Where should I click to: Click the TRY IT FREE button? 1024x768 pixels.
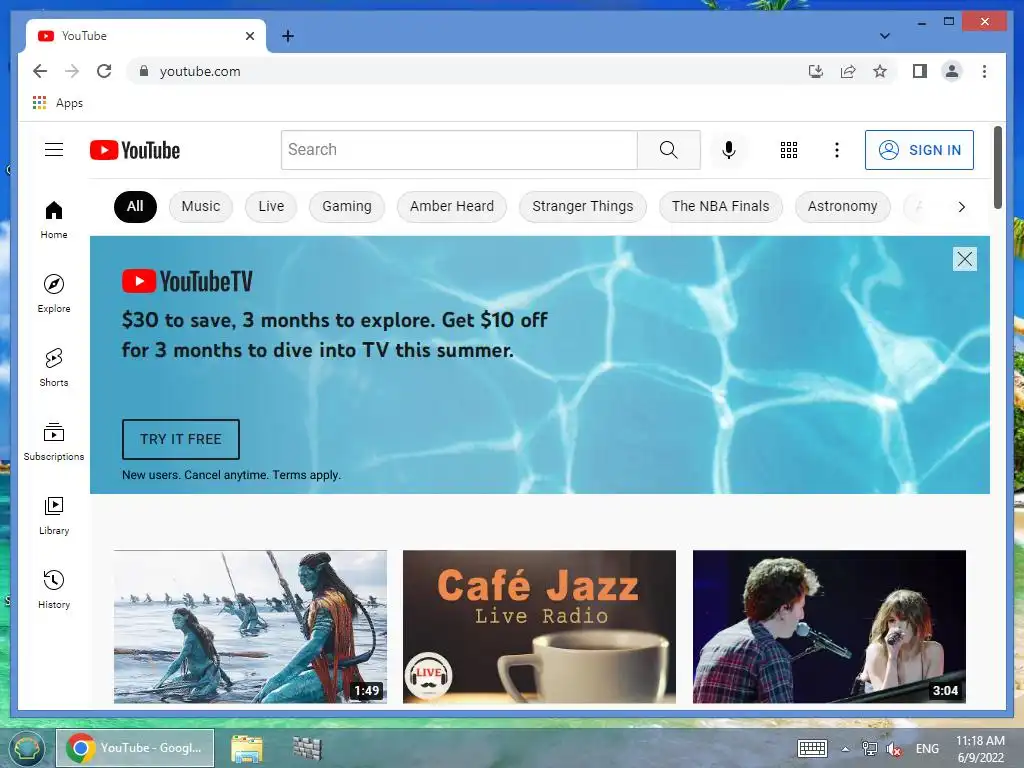tap(181, 440)
